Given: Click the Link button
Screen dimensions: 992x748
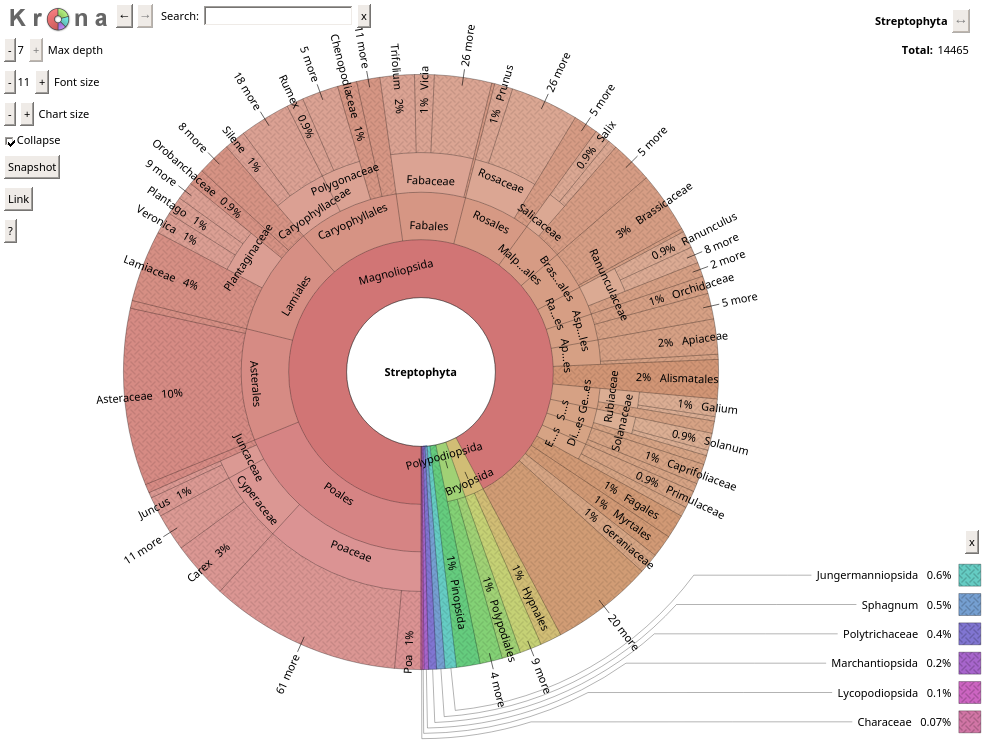Looking at the screenshot, I should 19,199.
